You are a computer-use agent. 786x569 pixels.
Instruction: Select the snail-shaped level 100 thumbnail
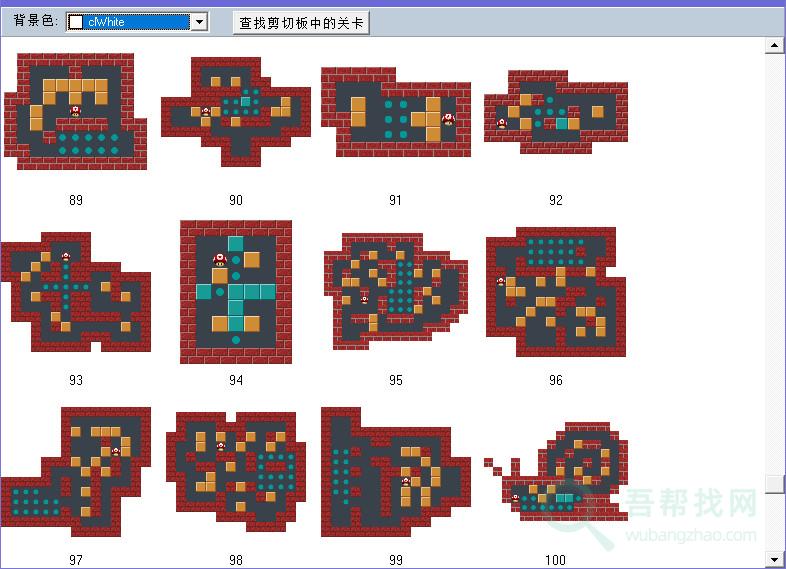556,472
